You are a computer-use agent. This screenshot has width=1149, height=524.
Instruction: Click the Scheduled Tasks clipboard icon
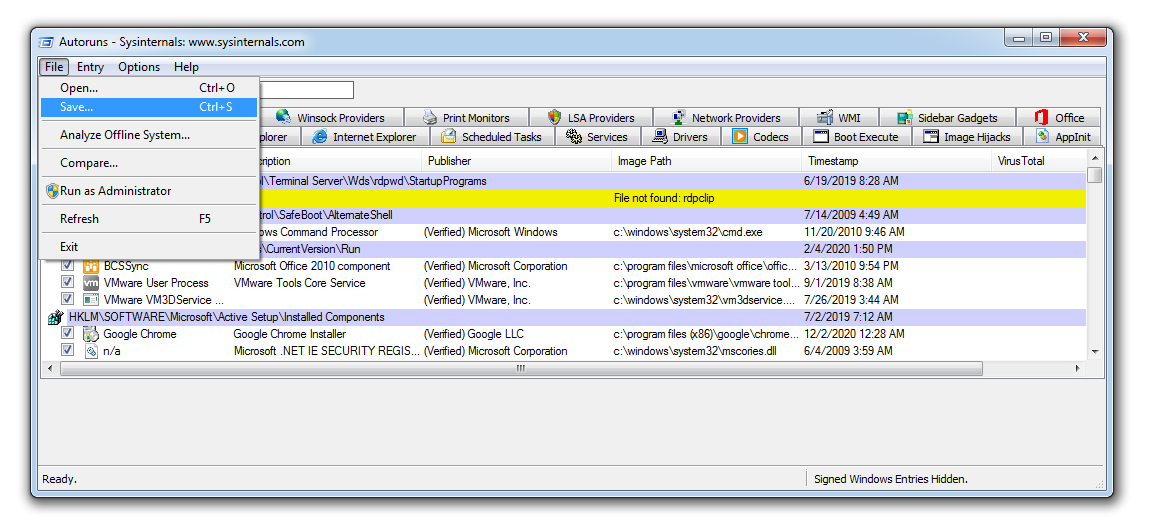click(448, 136)
